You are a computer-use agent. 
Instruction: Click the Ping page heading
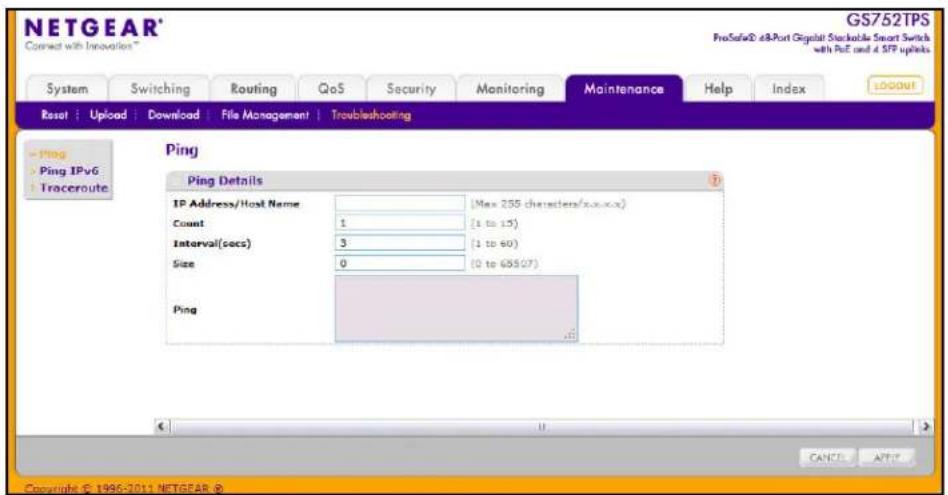(x=182, y=150)
